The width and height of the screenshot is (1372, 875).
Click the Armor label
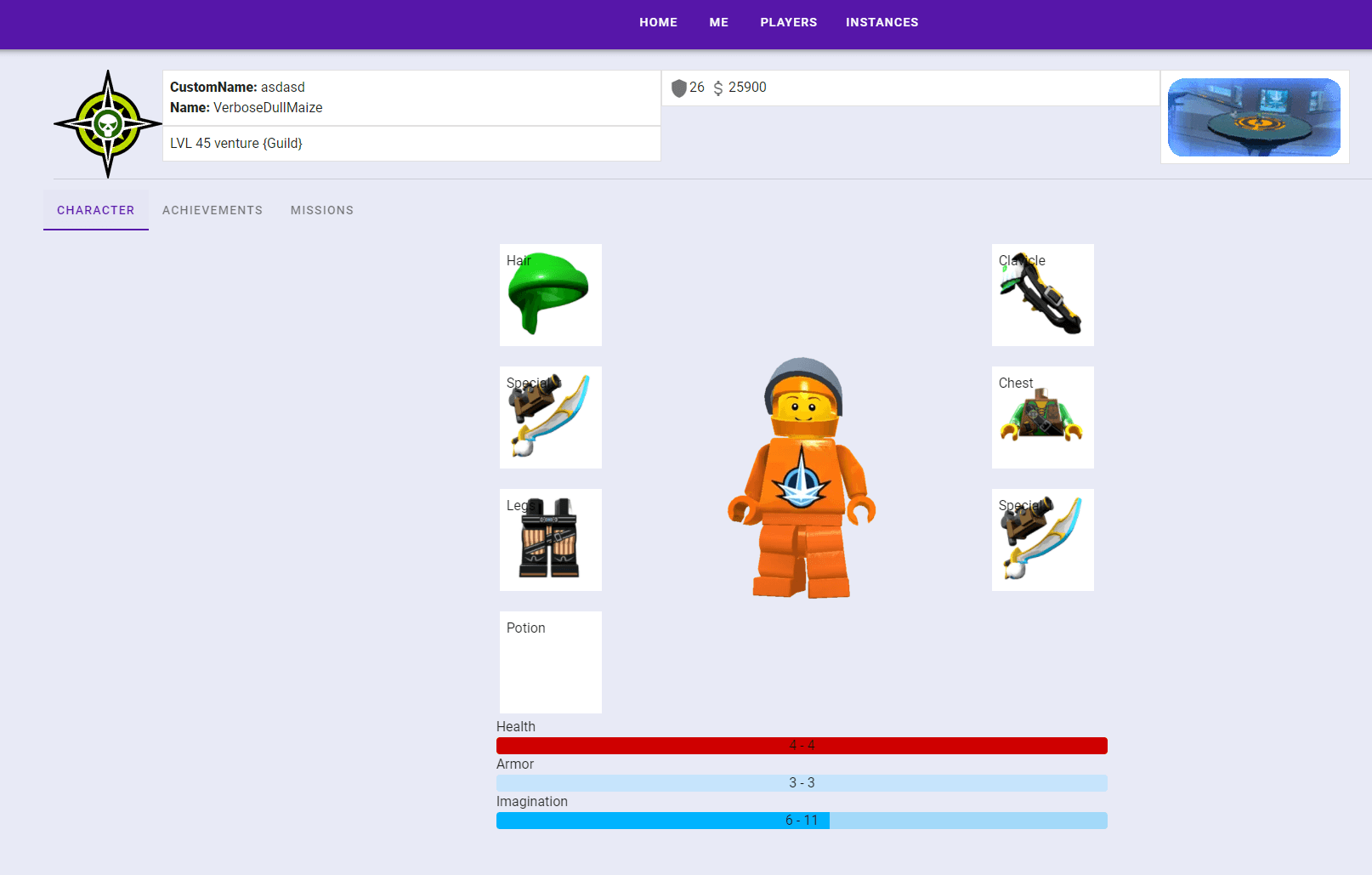point(515,764)
